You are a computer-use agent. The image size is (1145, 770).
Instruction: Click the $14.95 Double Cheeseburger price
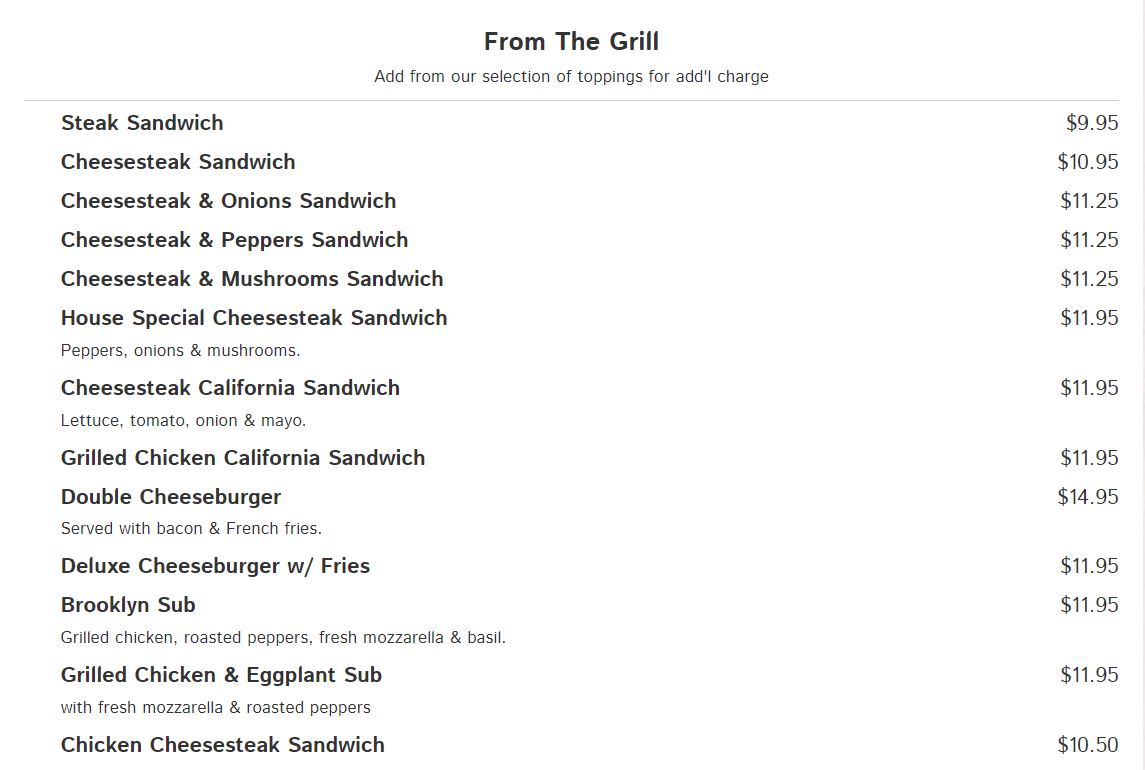tap(1088, 497)
